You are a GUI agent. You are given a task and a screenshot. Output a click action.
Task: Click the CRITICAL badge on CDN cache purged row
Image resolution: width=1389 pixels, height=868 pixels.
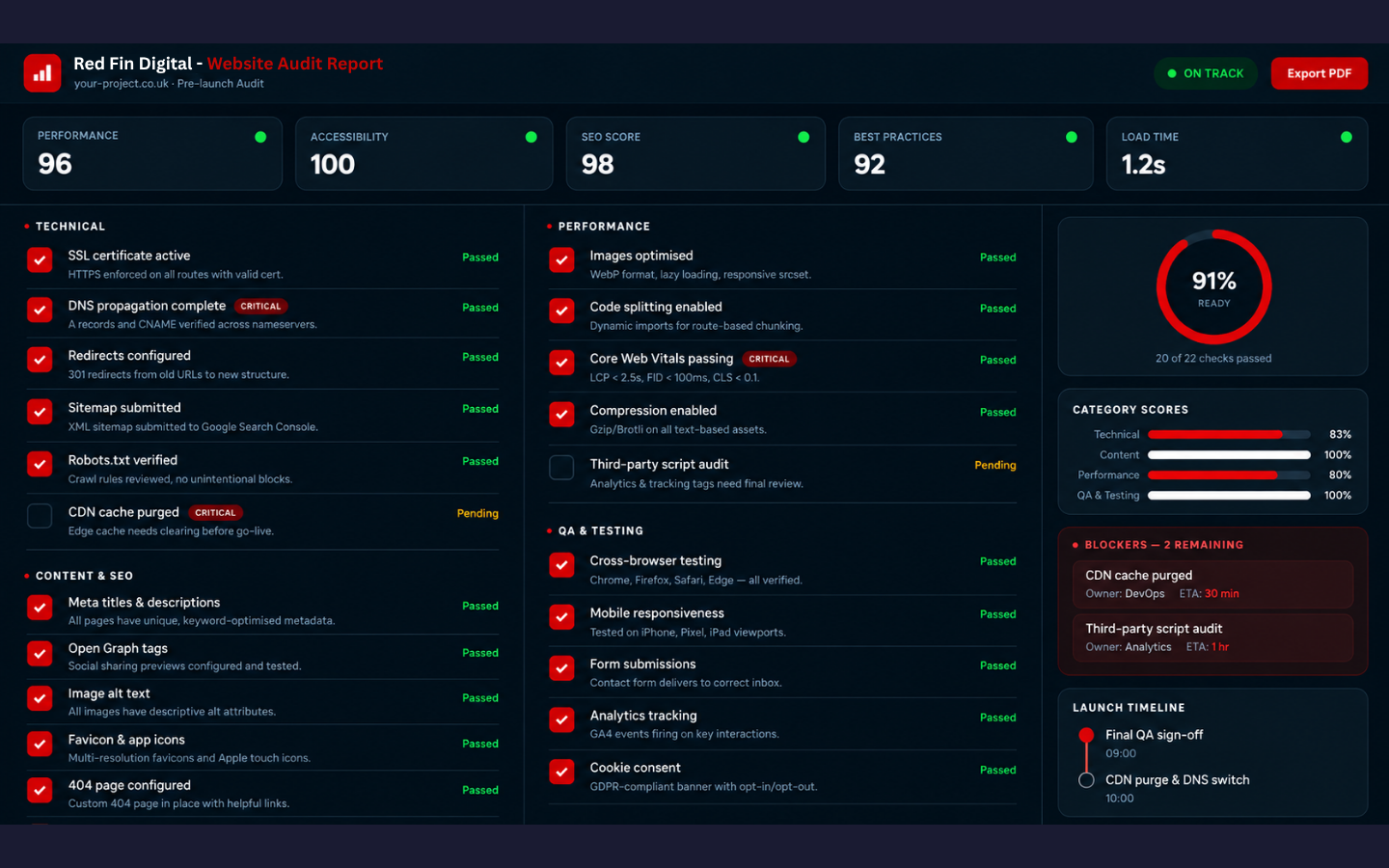[215, 513]
